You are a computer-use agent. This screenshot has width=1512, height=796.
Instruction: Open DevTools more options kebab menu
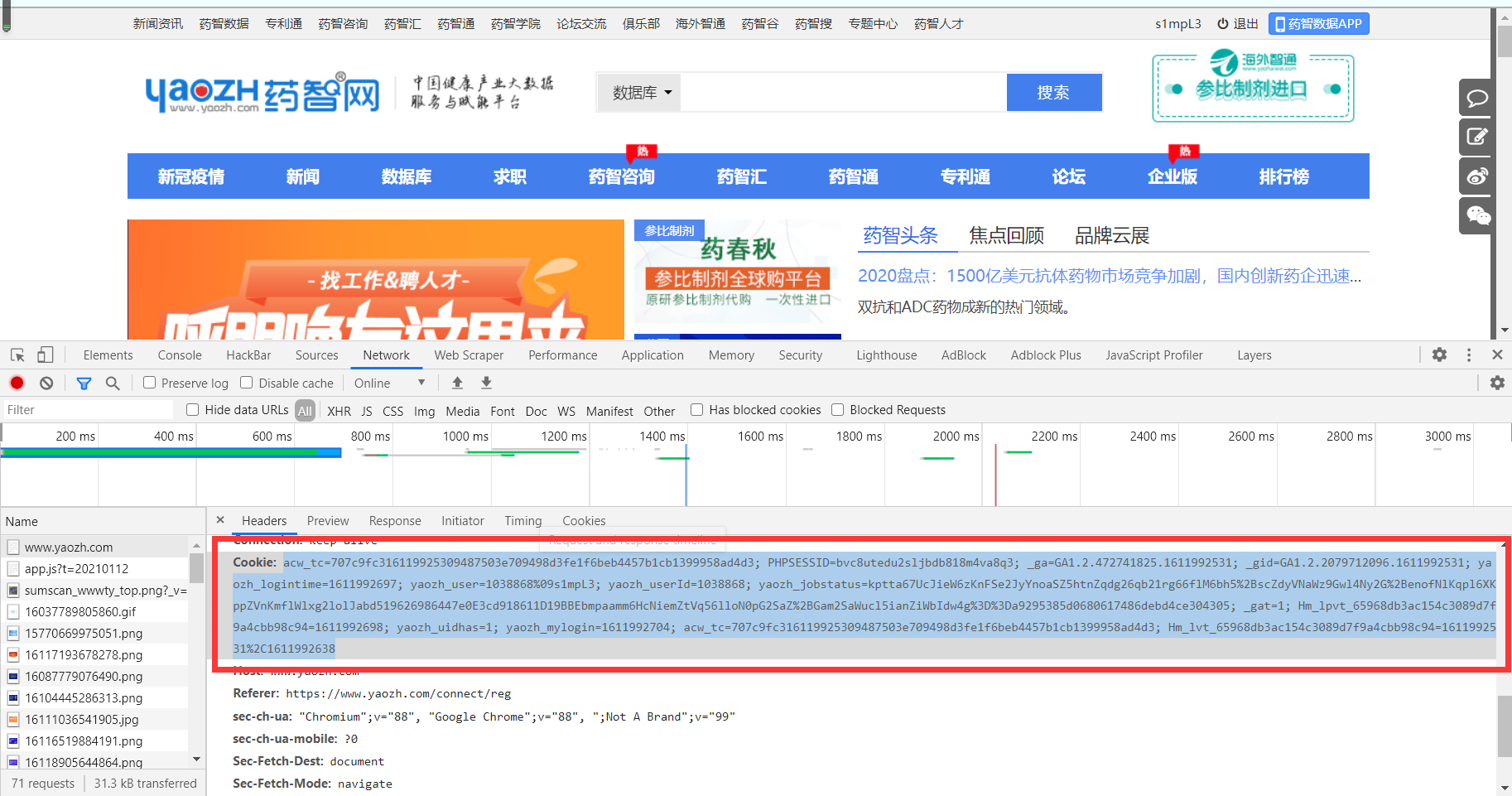click(1469, 355)
